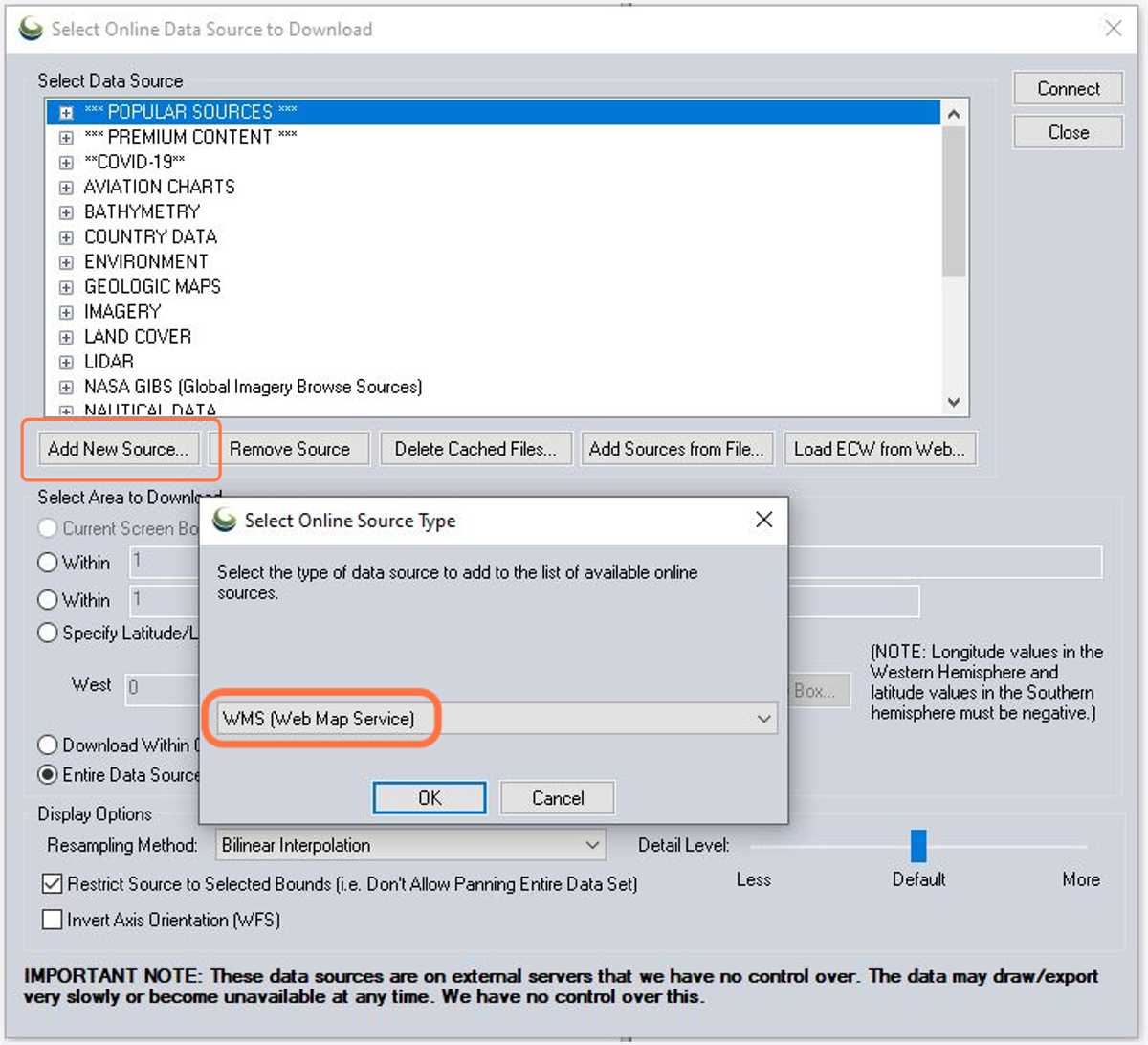Click the Global Mapper icon in source type dialog
This screenshot has height=1045, width=1148.
point(225,520)
